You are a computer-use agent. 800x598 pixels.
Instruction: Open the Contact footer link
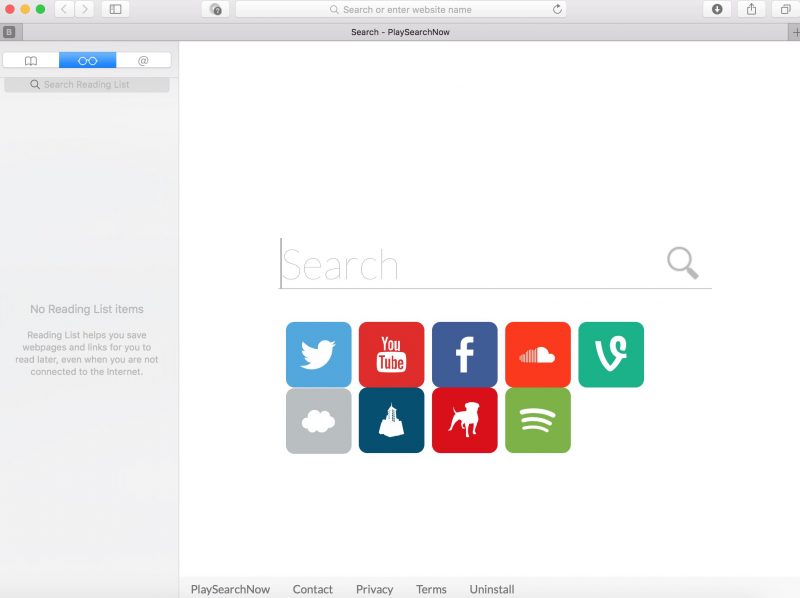(312, 589)
